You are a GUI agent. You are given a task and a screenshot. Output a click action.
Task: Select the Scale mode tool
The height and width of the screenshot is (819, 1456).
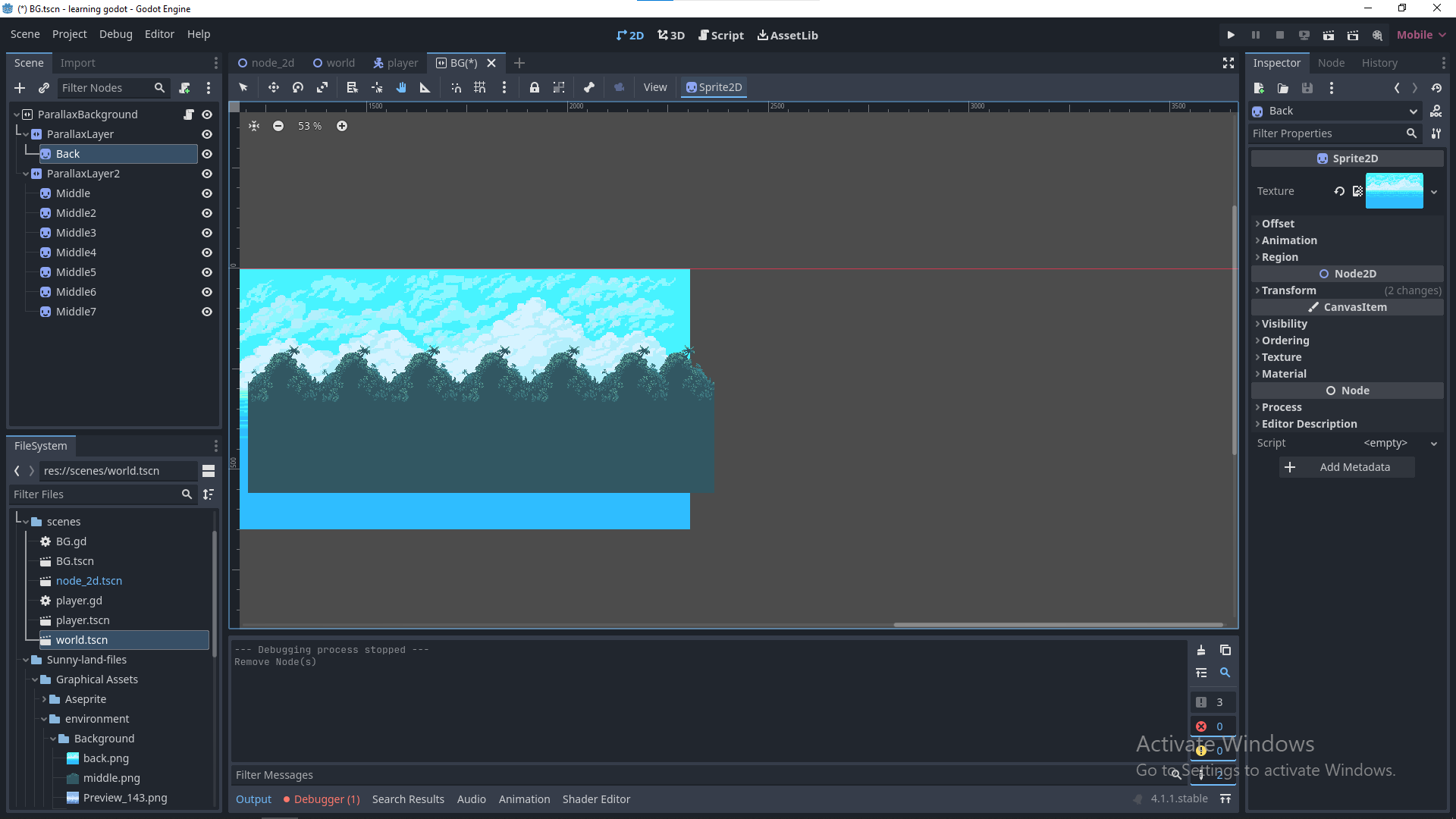coord(322,87)
